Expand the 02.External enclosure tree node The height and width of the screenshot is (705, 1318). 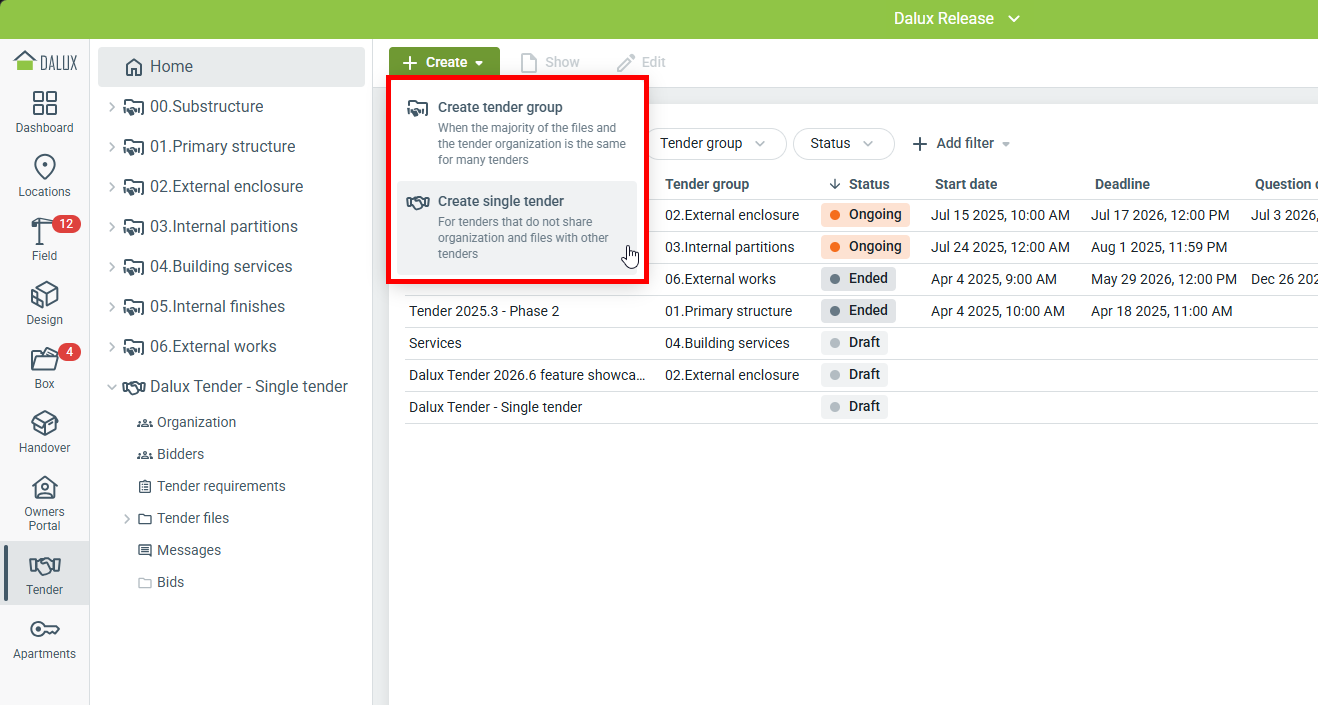coord(111,187)
